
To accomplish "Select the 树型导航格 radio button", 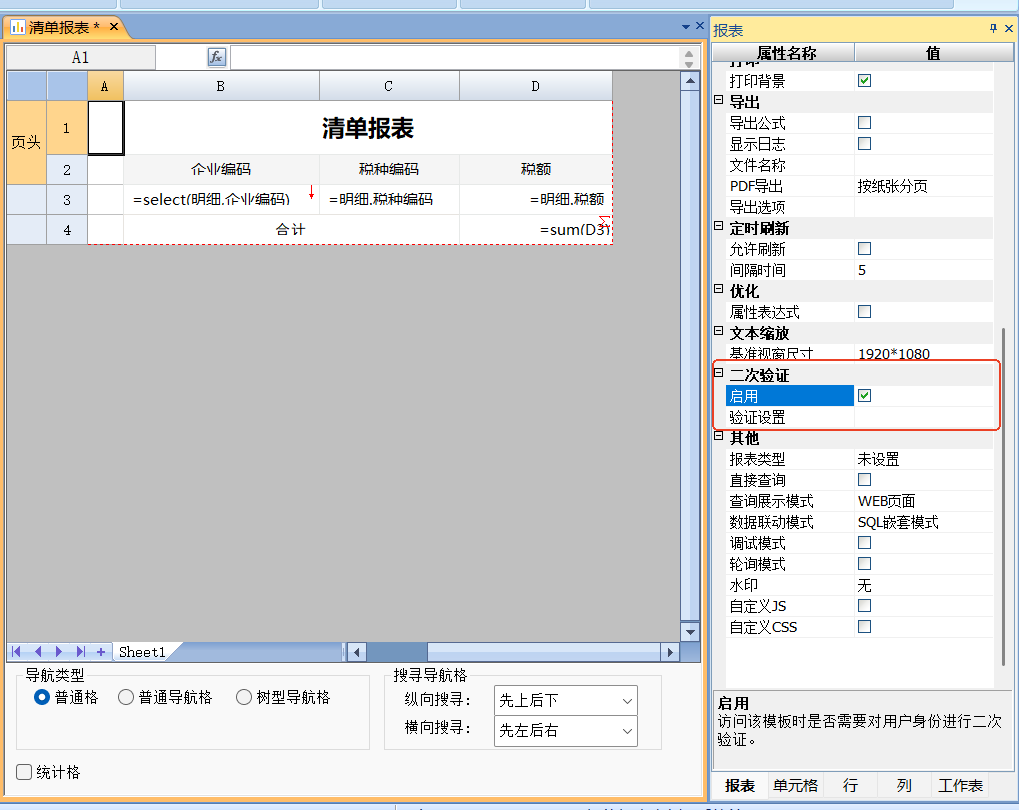I will [244, 697].
